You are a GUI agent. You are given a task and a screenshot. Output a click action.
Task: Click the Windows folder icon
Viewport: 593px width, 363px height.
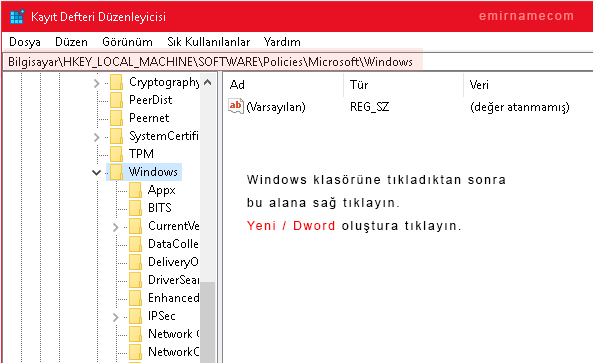coord(116,172)
